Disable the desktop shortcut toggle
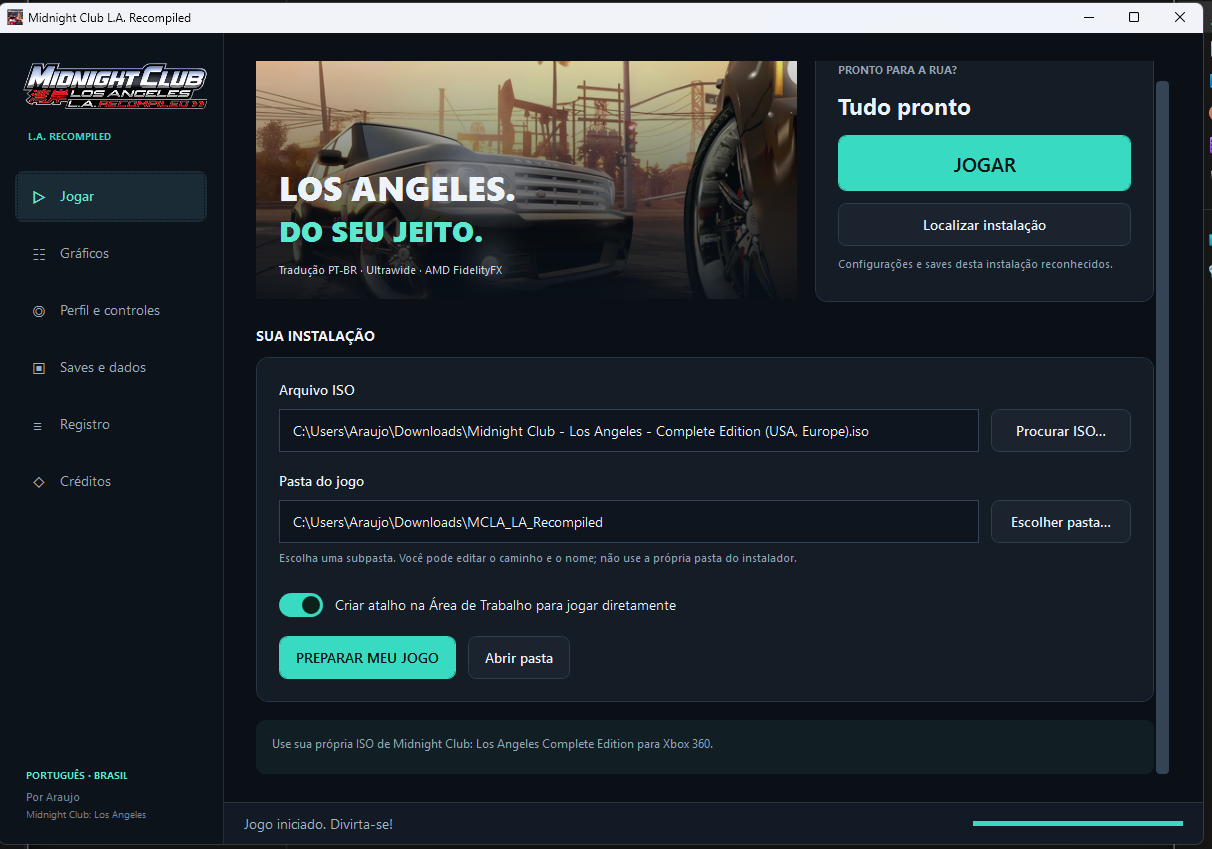The width and height of the screenshot is (1212, 849). coord(301,605)
